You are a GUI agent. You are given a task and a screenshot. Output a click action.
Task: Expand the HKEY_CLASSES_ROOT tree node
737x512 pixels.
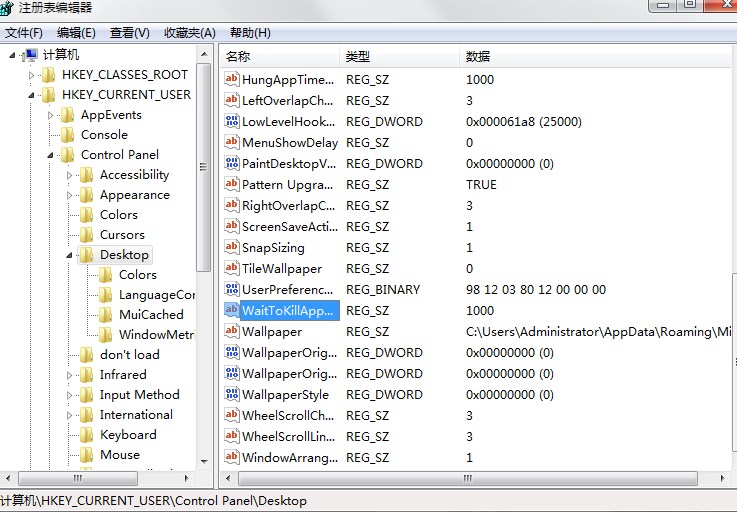coord(32,75)
